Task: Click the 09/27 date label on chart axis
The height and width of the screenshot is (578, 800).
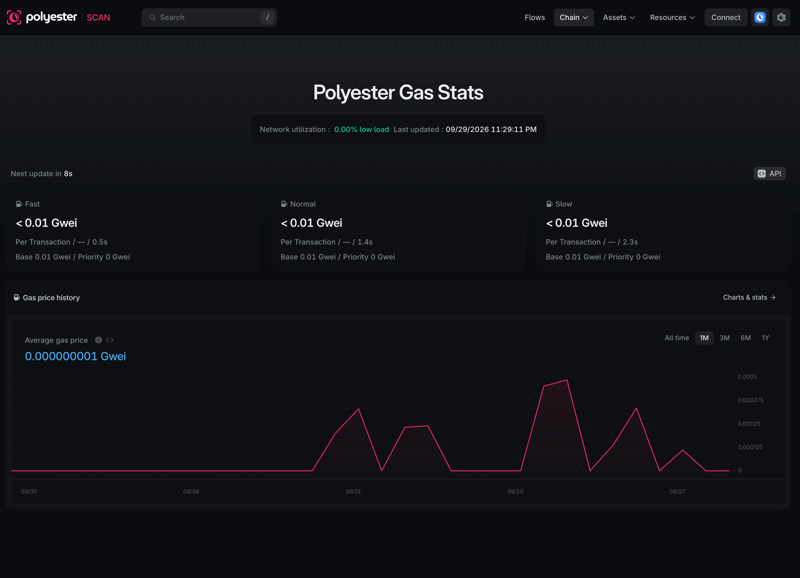Action: tap(678, 492)
